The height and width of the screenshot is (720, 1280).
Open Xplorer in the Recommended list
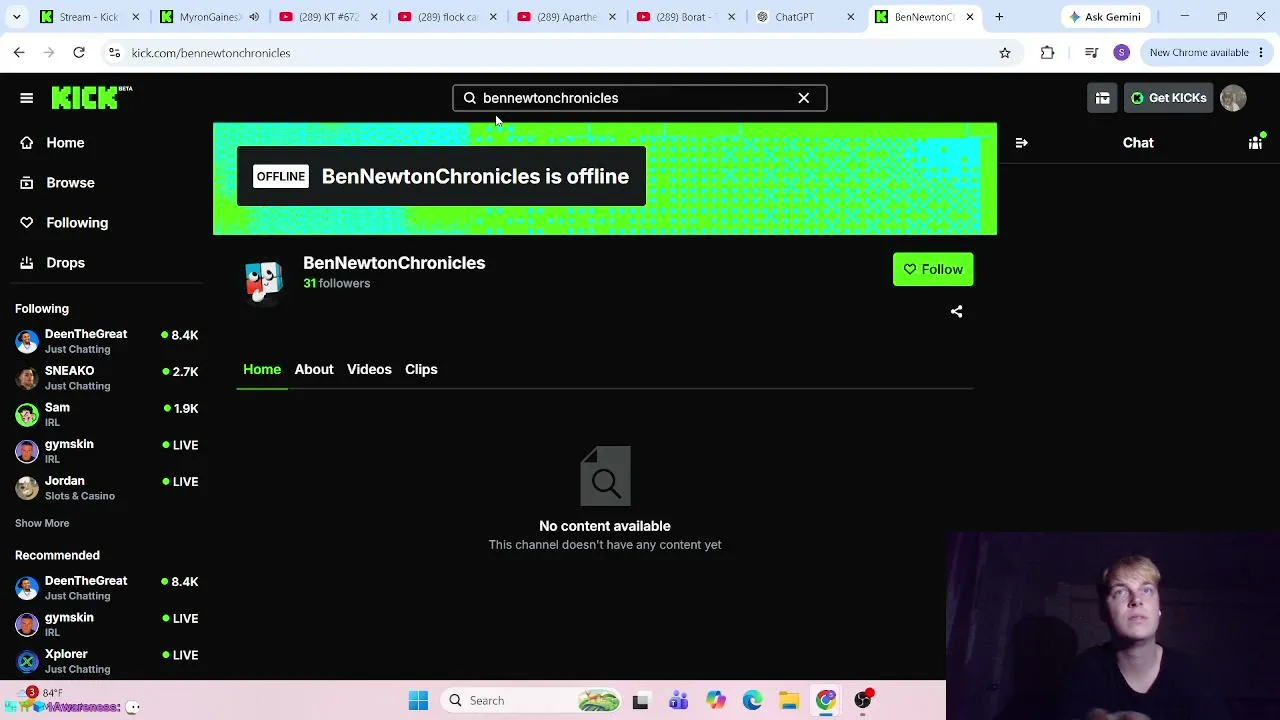pyautogui.click(x=106, y=661)
